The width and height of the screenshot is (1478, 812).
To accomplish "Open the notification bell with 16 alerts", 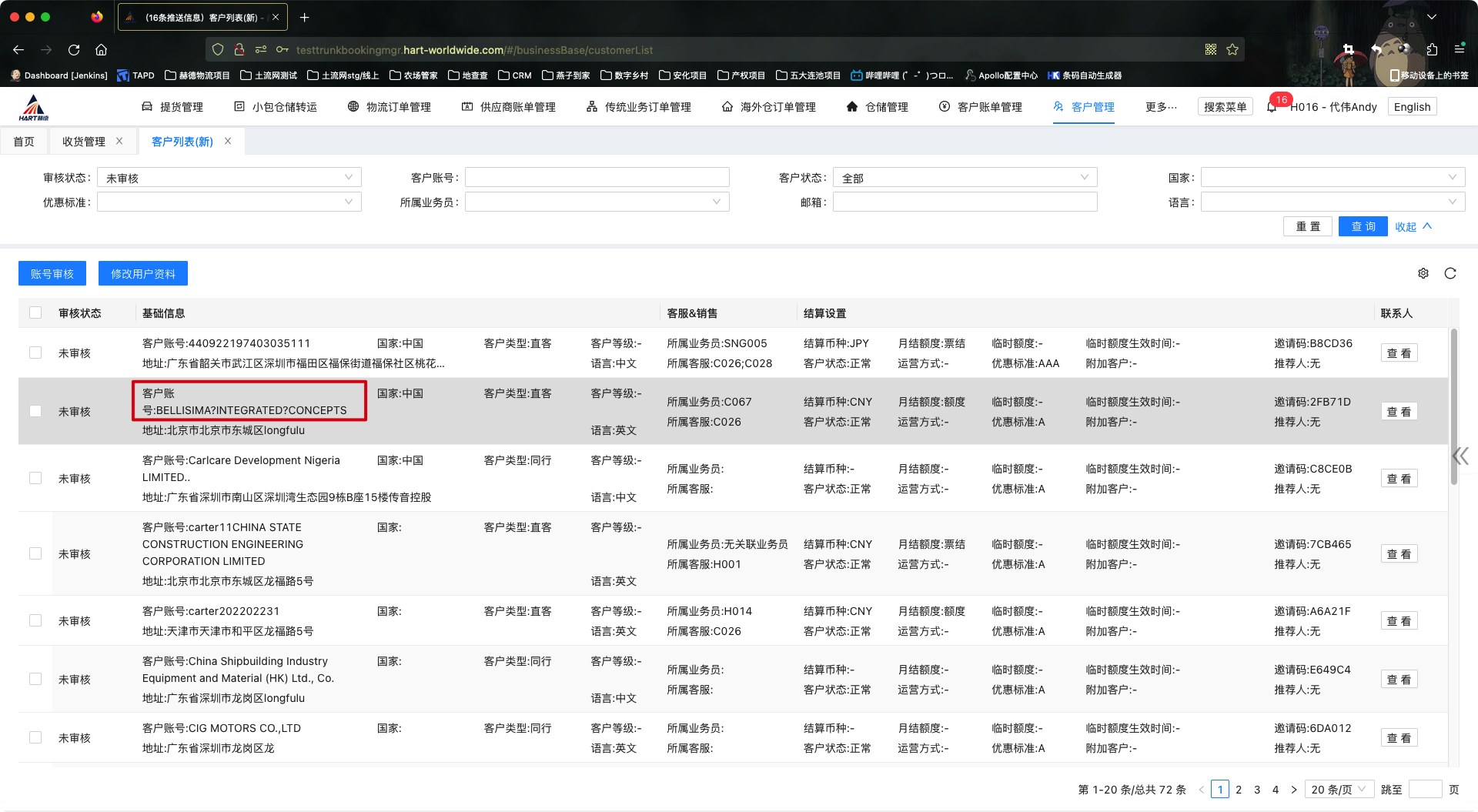I will click(x=1272, y=107).
